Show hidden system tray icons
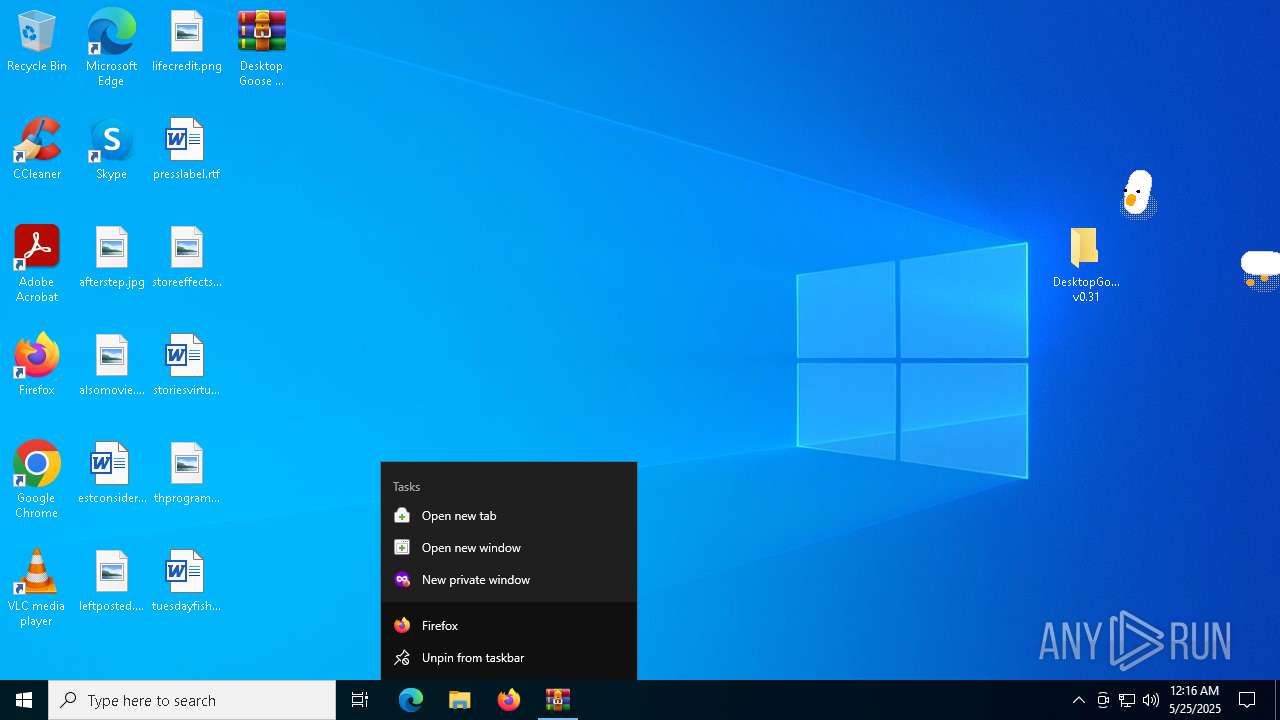This screenshot has height=720, width=1280. (1079, 700)
